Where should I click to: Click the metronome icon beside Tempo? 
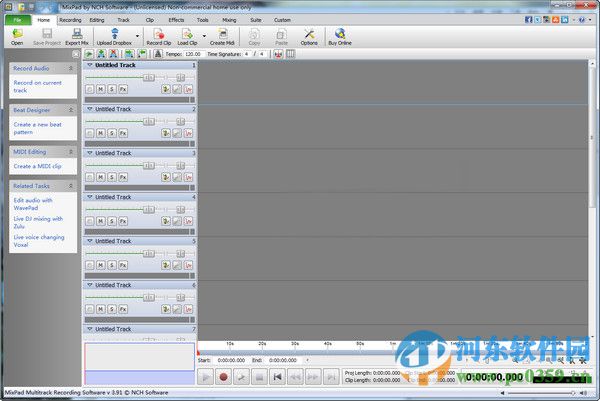(158, 54)
